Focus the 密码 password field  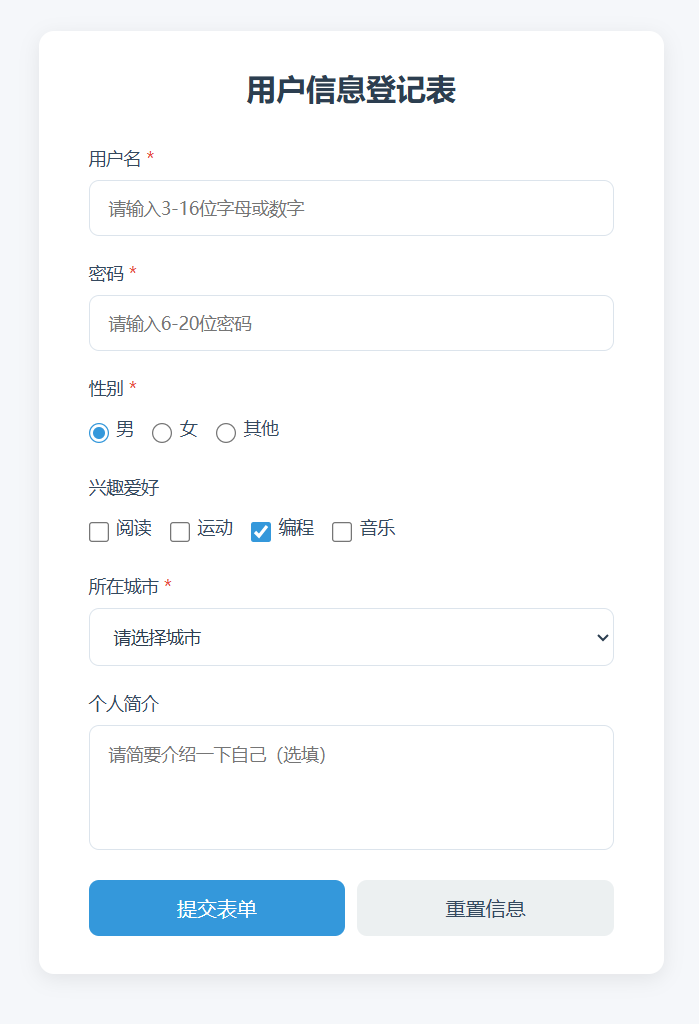(x=351, y=323)
